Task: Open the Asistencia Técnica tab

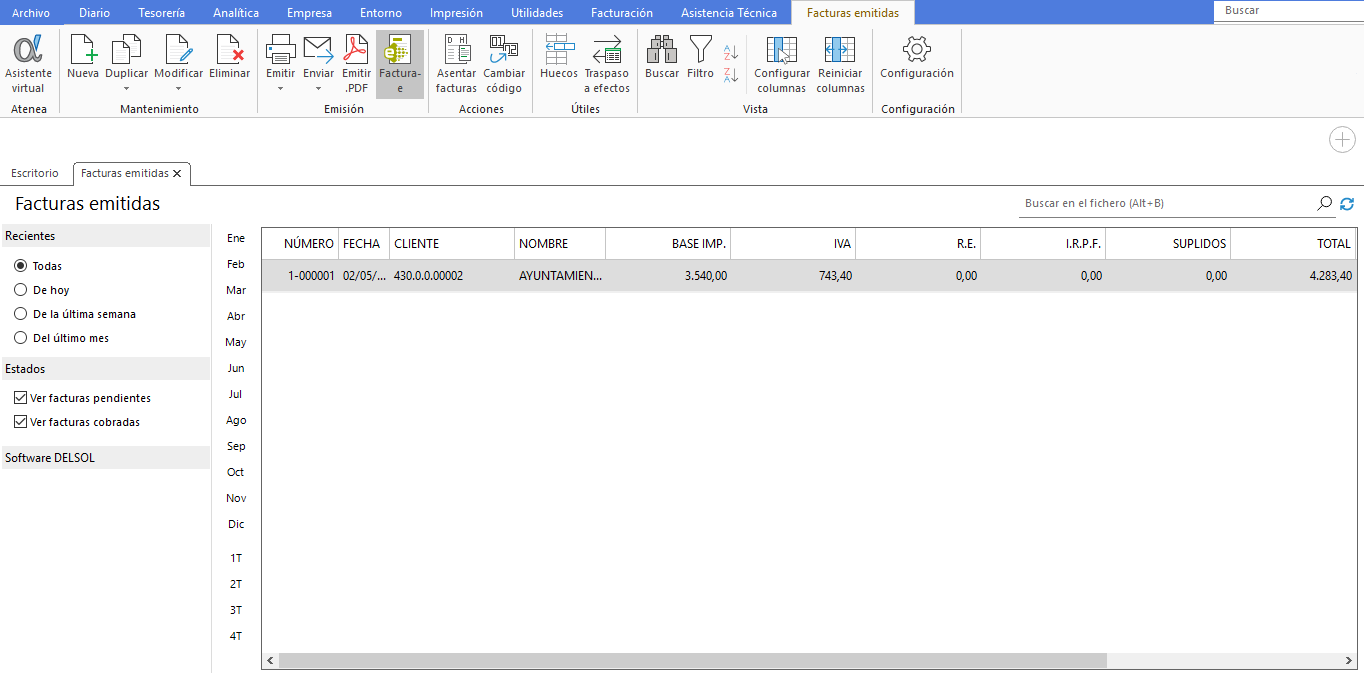Action: point(729,13)
